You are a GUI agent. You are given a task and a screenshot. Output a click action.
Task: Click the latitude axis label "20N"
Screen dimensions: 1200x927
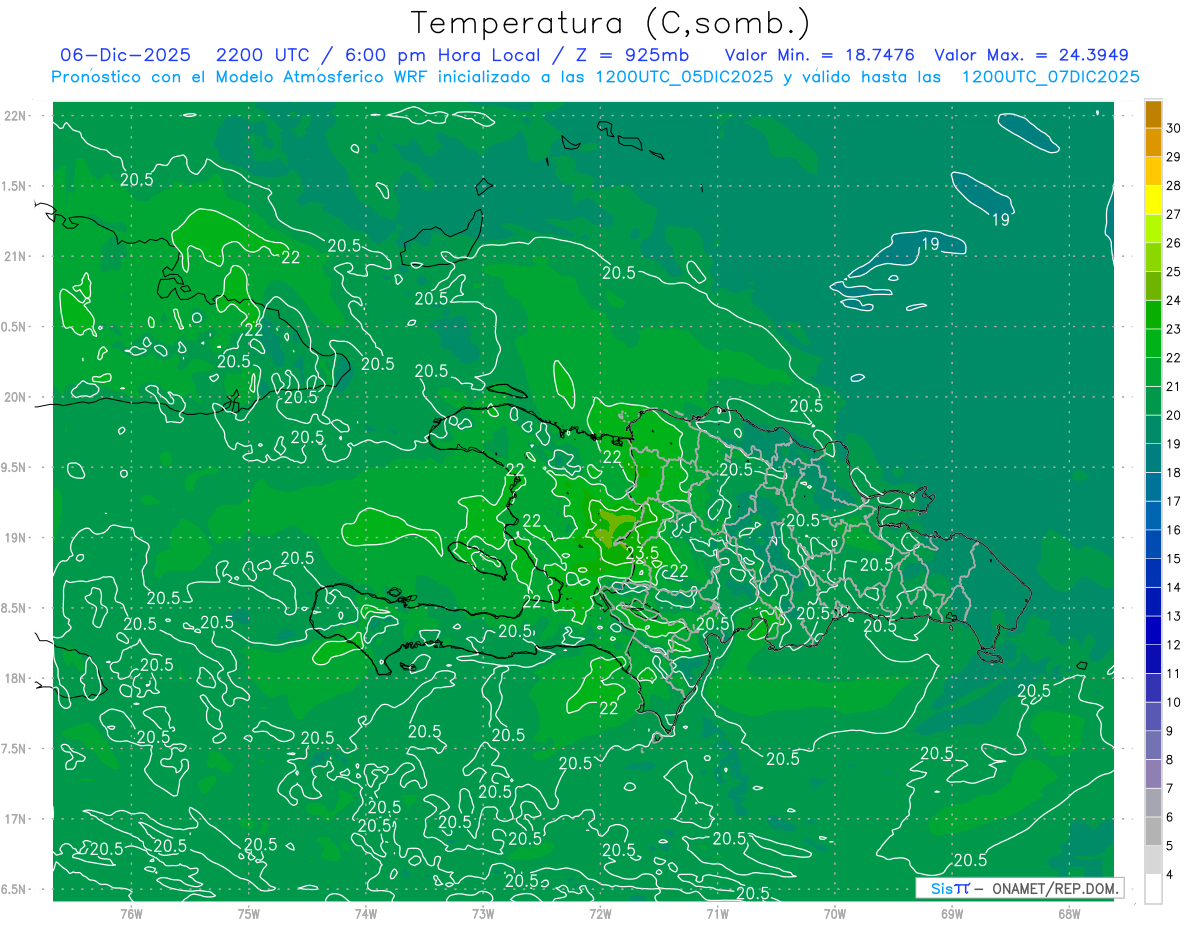click(15, 397)
